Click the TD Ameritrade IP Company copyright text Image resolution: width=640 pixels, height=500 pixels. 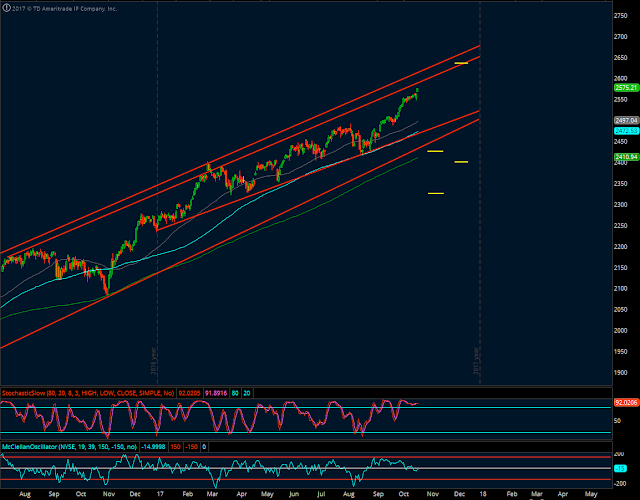coord(64,9)
